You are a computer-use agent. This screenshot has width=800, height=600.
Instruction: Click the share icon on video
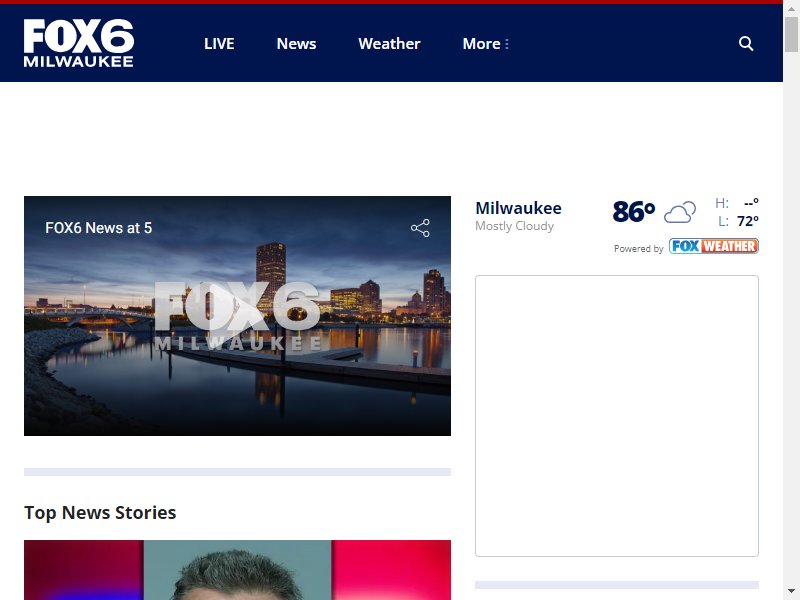(420, 228)
